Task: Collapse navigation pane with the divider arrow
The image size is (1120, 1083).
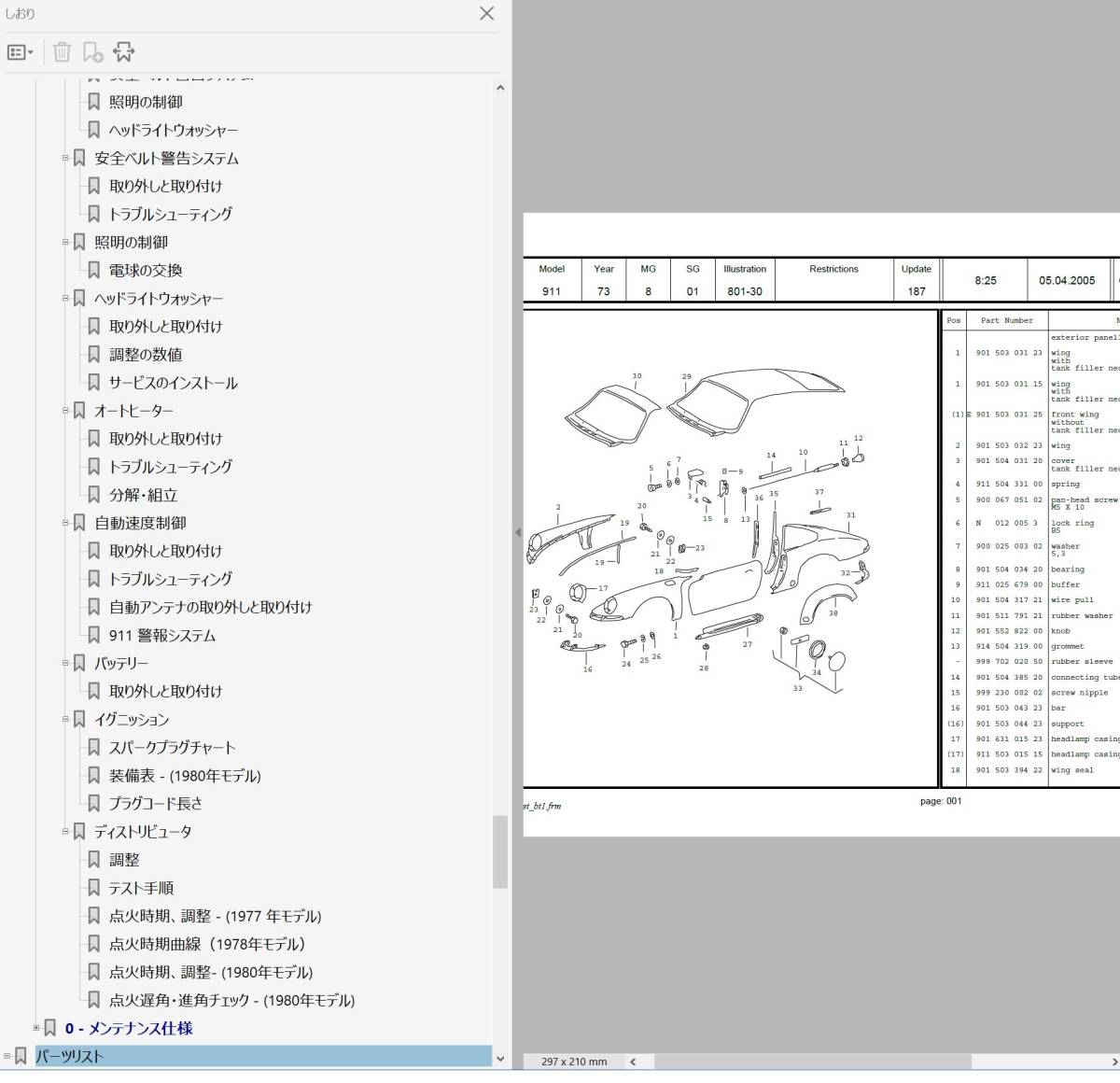Action: (517, 532)
